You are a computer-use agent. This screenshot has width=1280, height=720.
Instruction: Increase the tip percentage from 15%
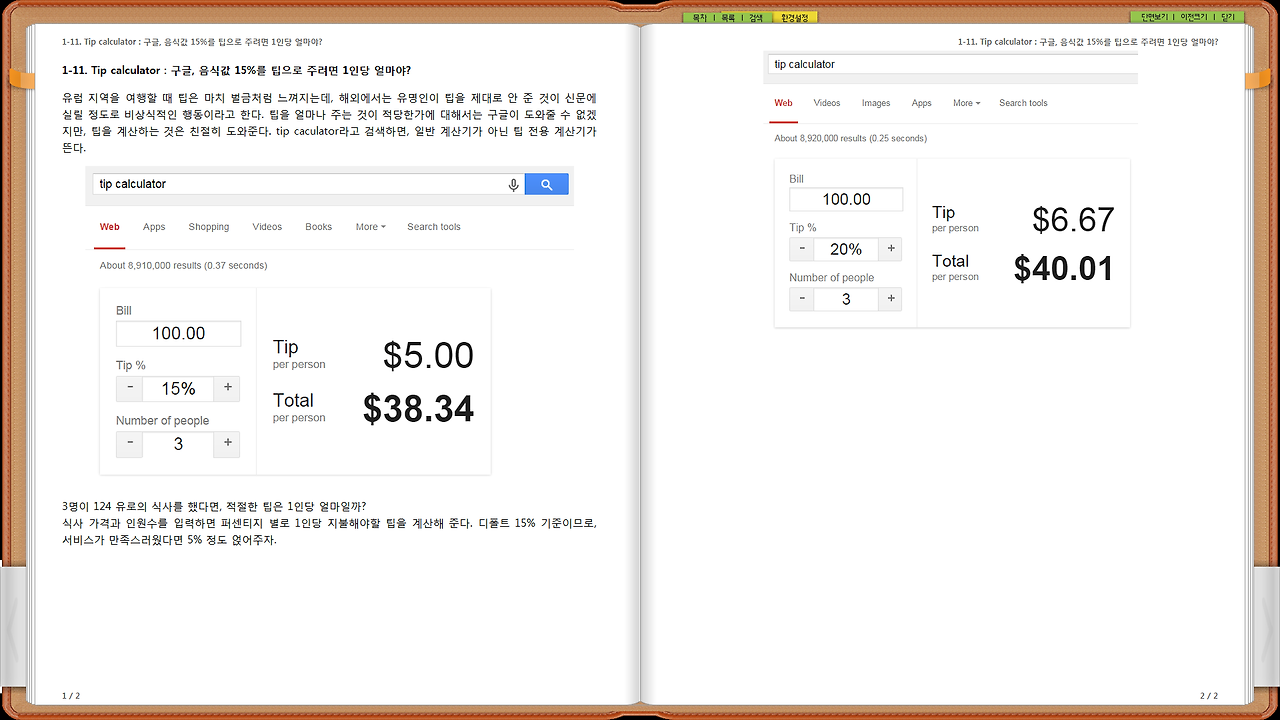[228, 389]
